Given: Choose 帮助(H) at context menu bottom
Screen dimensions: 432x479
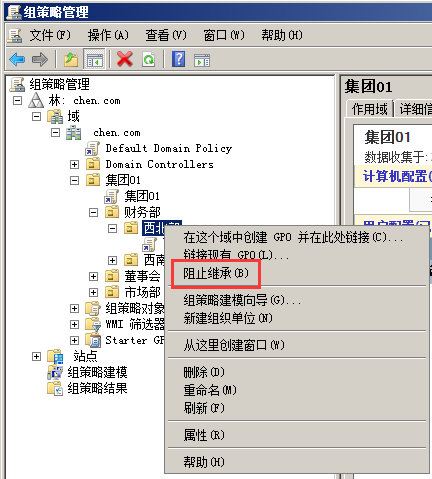Looking at the screenshot, I should tap(204, 462).
